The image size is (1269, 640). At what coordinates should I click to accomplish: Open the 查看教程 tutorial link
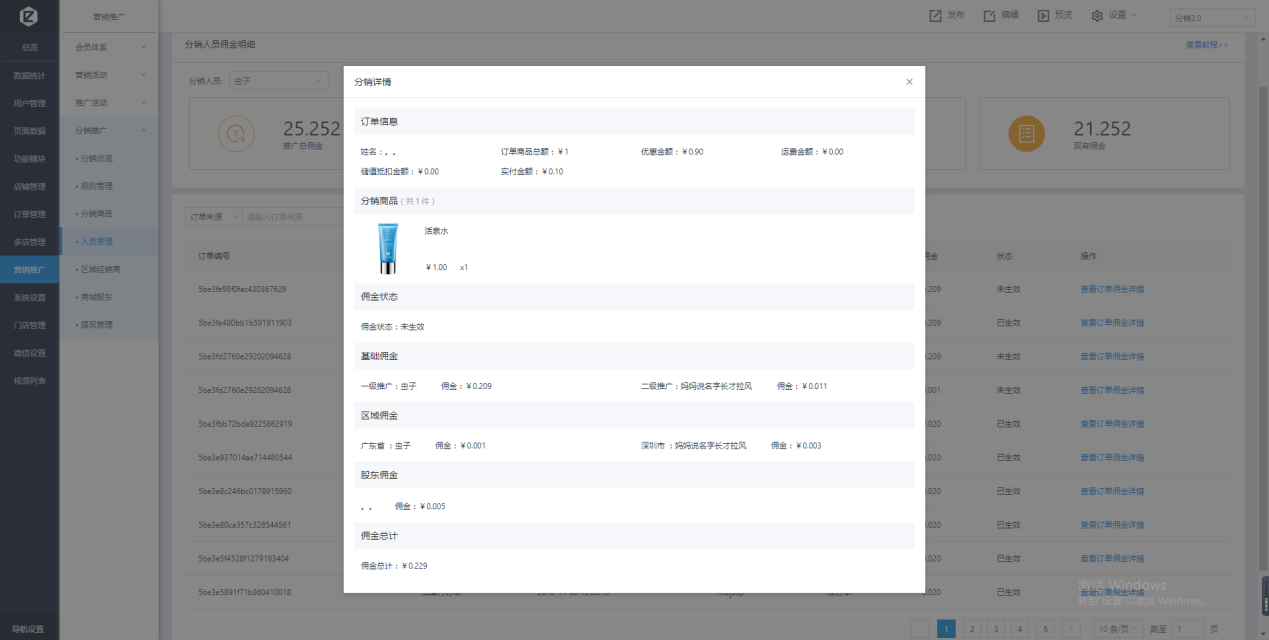[1207, 45]
